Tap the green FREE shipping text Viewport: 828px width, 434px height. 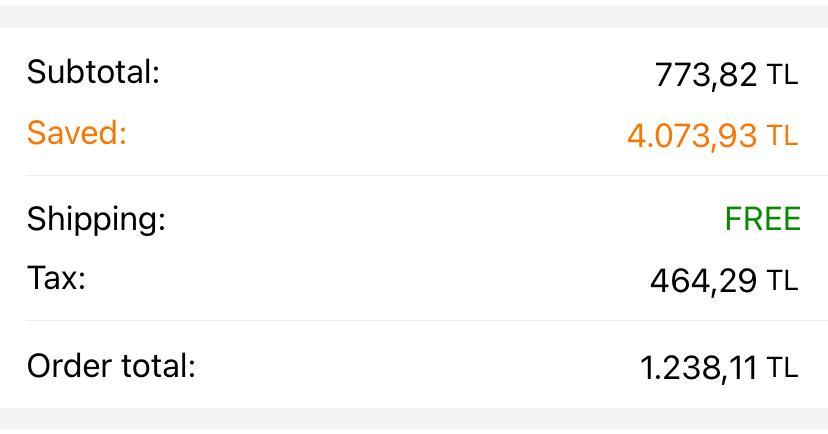point(762,219)
